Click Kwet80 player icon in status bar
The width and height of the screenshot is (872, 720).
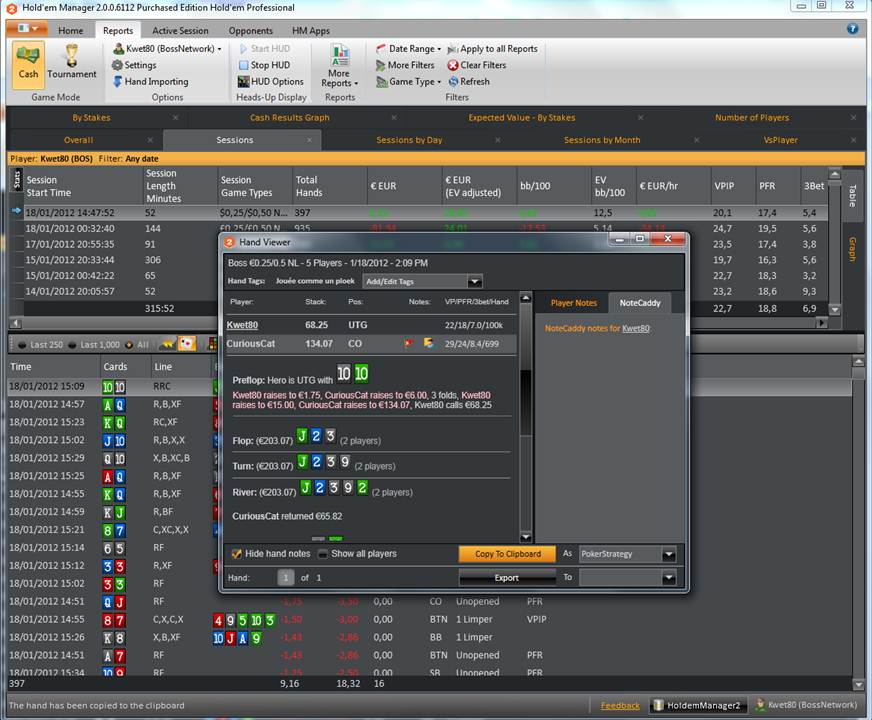tap(760, 705)
